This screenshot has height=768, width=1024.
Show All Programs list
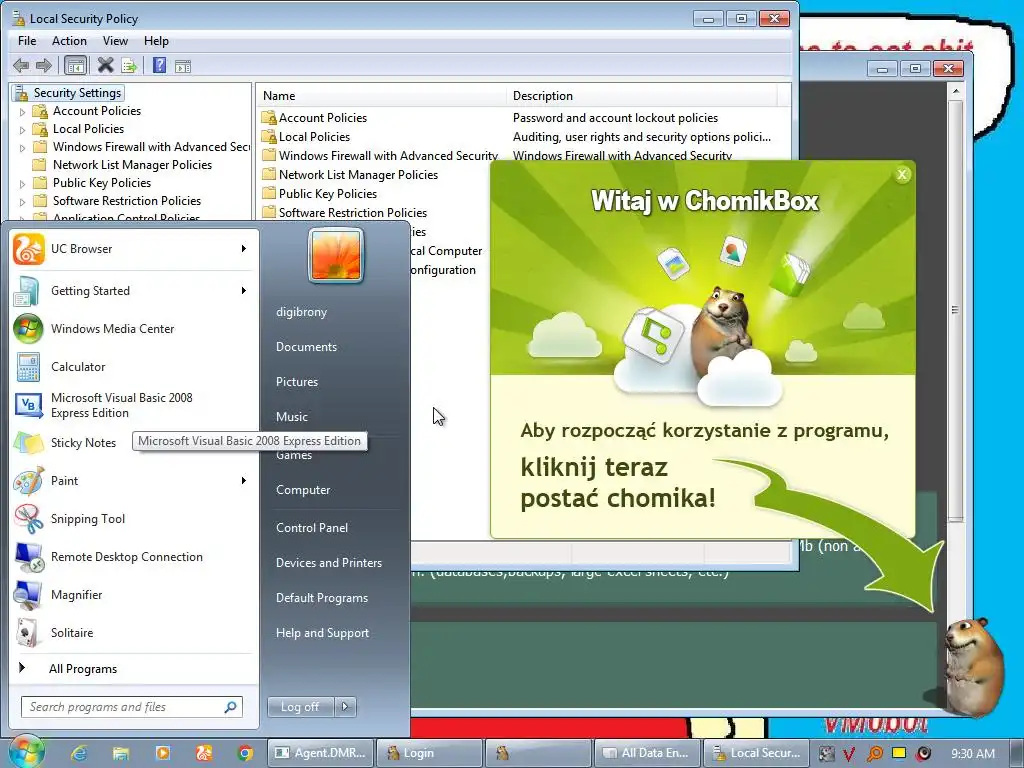tap(83, 669)
